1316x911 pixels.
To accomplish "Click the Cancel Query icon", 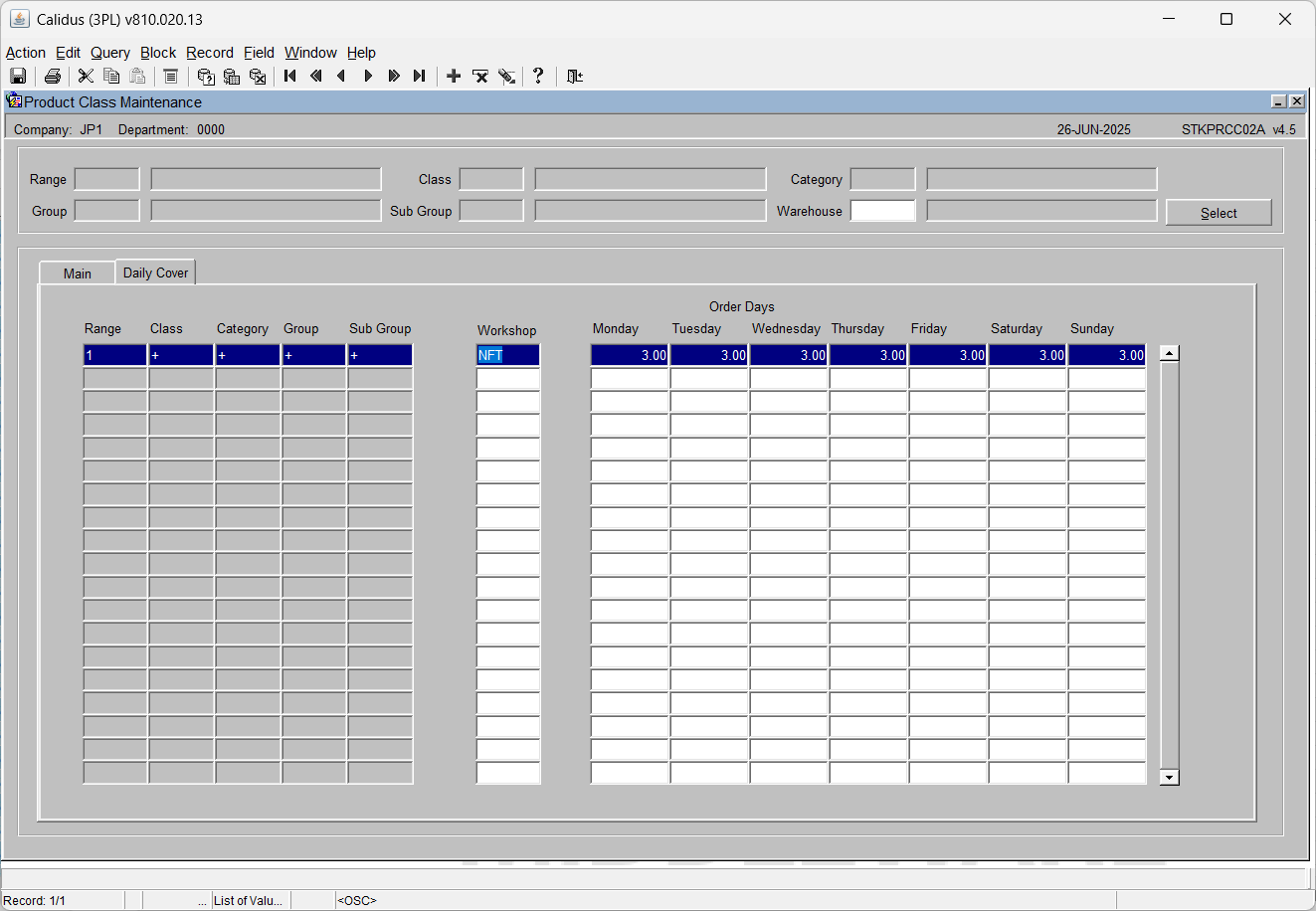I will click(x=258, y=76).
